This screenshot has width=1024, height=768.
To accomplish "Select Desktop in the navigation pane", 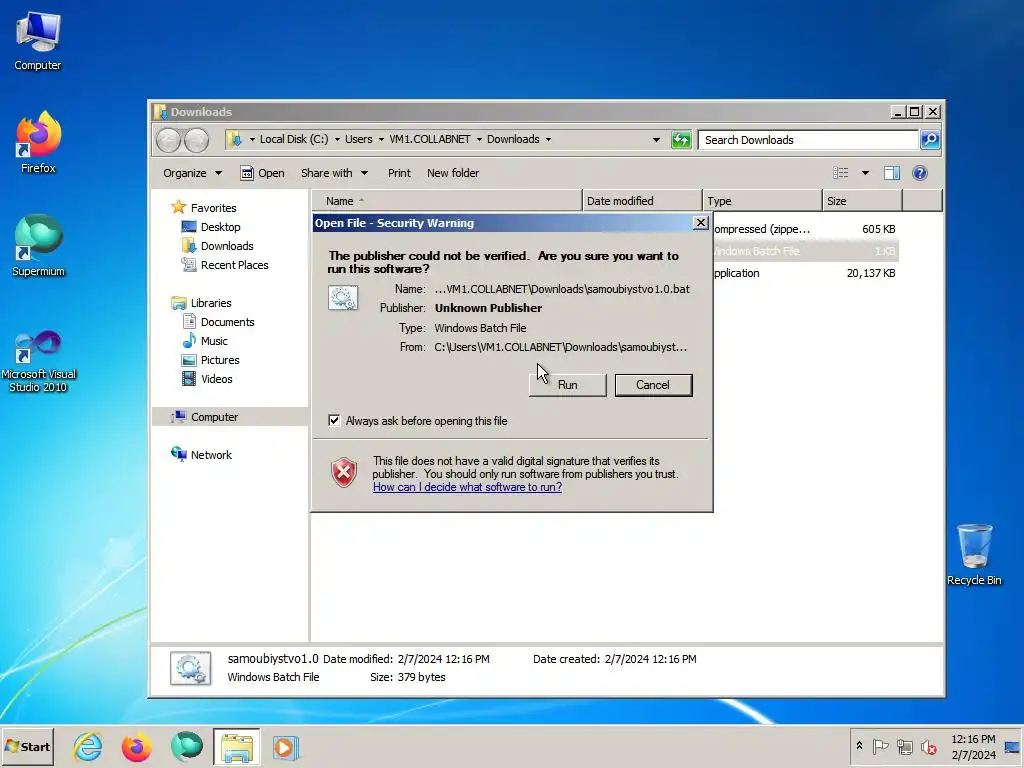I will pos(220,227).
